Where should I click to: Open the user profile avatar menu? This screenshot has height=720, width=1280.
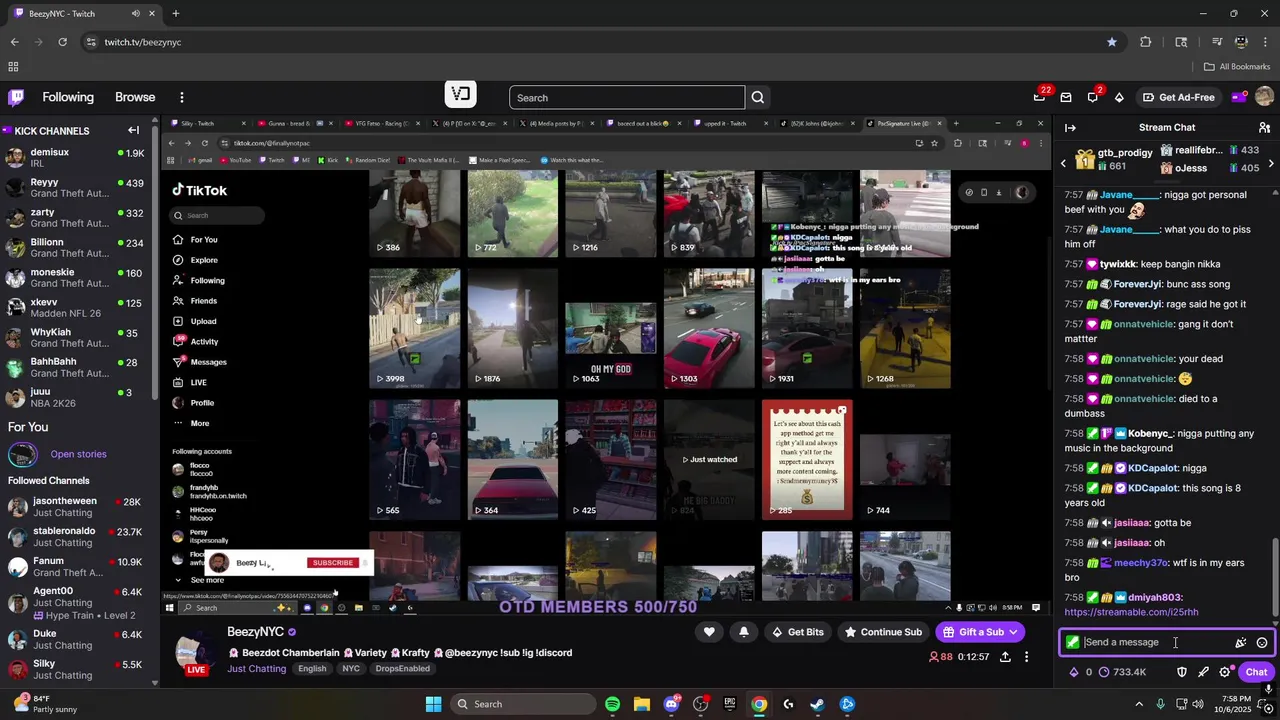[1264, 97]
